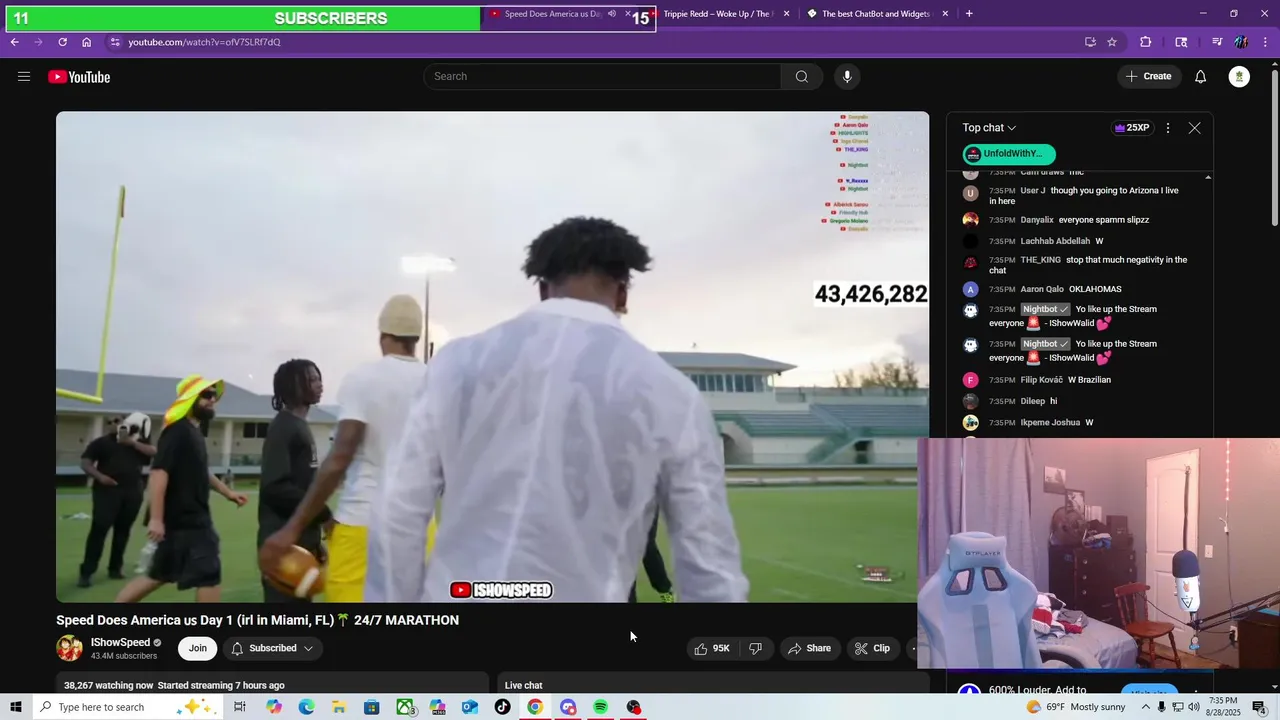The image size is (1280, 720).
Task: Open the browser extensions puzzle icon
Action: click(x=1146, y=42)
